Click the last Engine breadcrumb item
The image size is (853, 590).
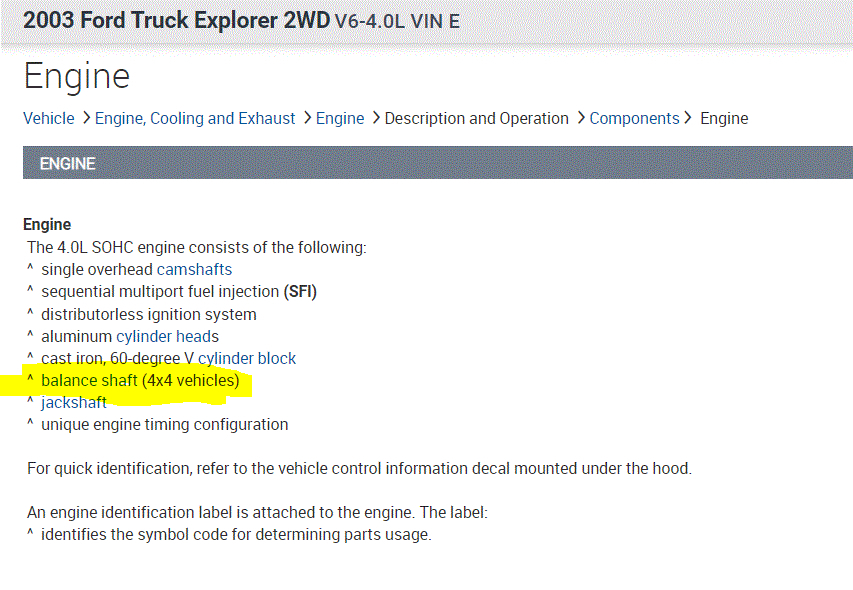pyautogui.click(x=724, y=118)
